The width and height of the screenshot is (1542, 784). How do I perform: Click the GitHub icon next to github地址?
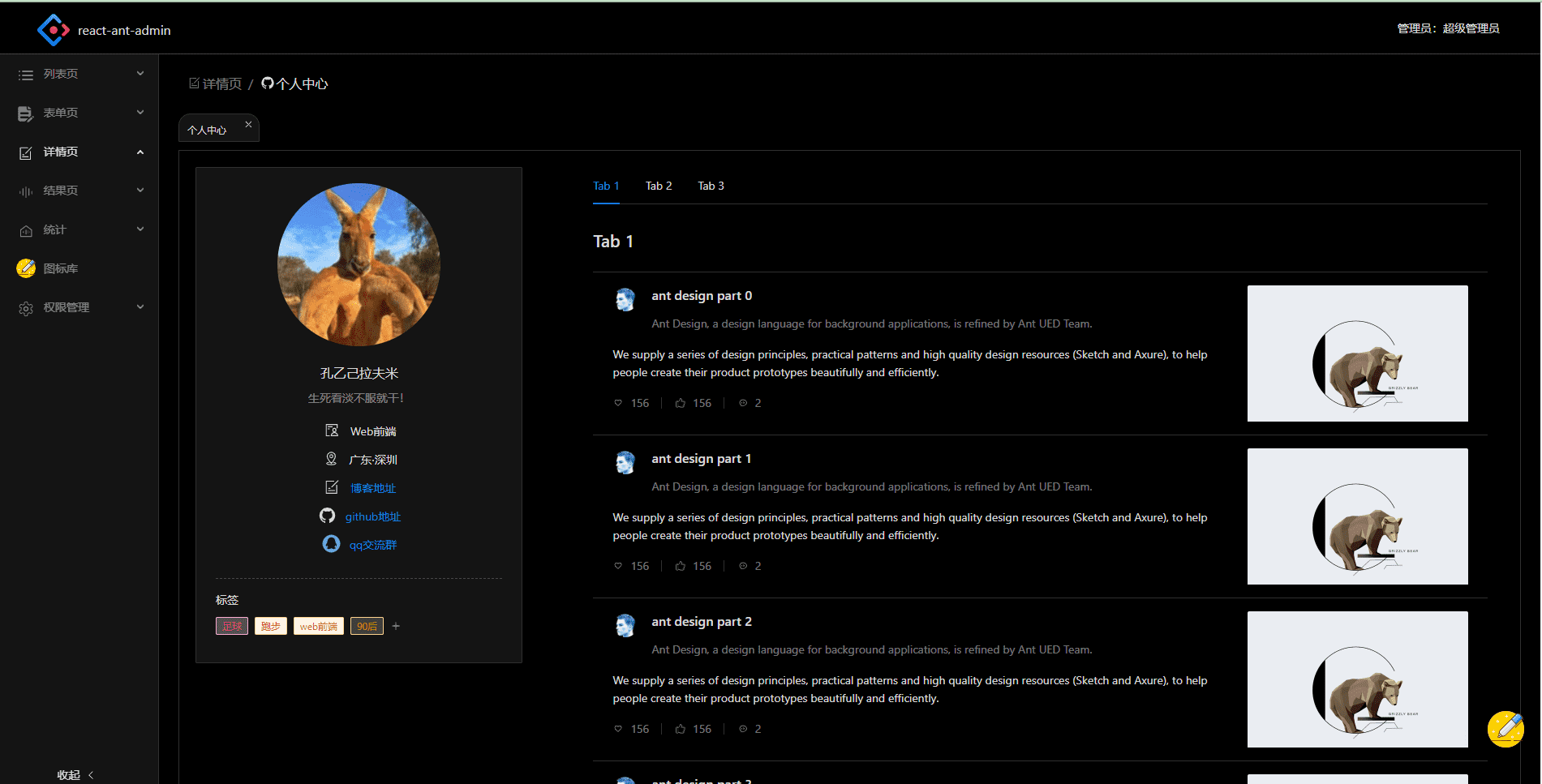pyautogui.click(x=327, y=516)
